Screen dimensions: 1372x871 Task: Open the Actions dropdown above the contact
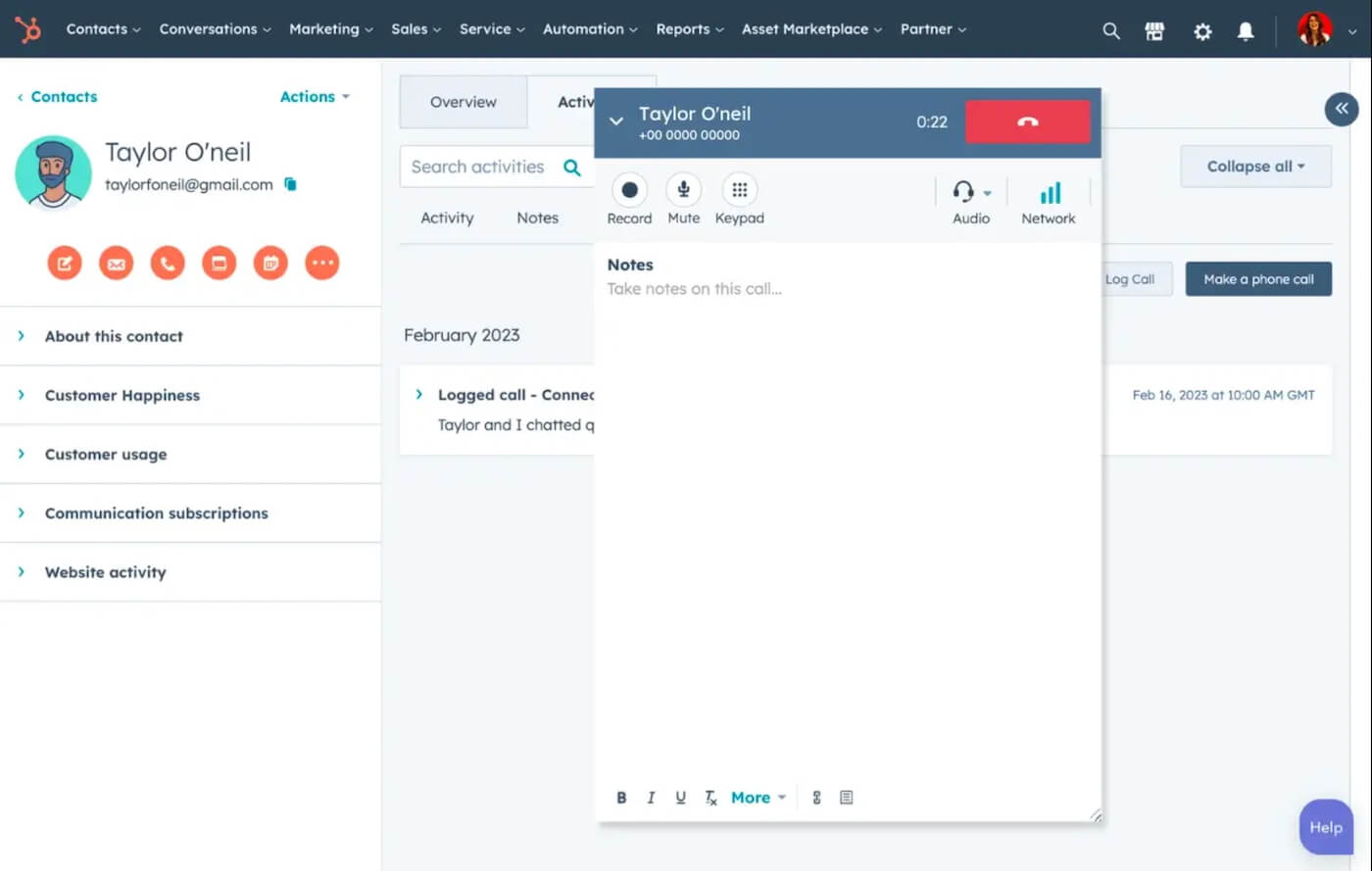[x=314, y=96]
